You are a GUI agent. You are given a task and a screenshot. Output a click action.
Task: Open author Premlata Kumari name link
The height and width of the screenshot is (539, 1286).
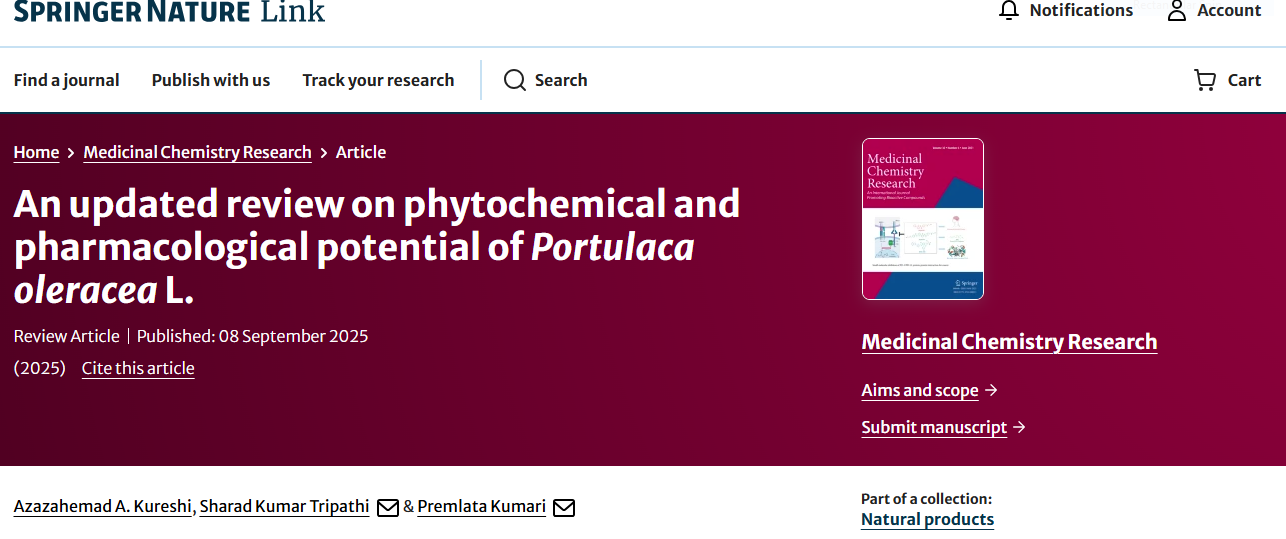481,506
